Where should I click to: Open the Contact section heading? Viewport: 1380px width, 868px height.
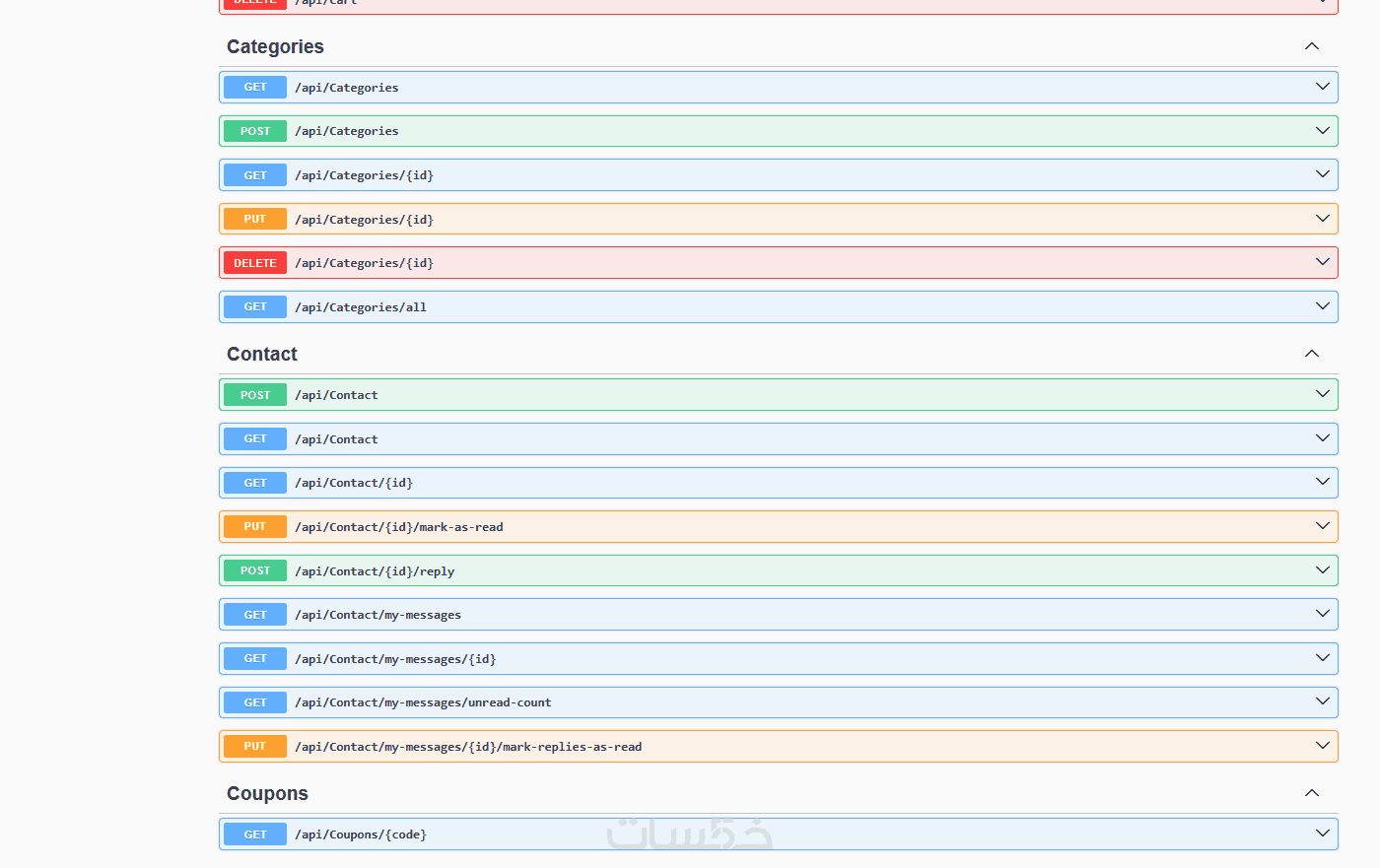(262, 354)
